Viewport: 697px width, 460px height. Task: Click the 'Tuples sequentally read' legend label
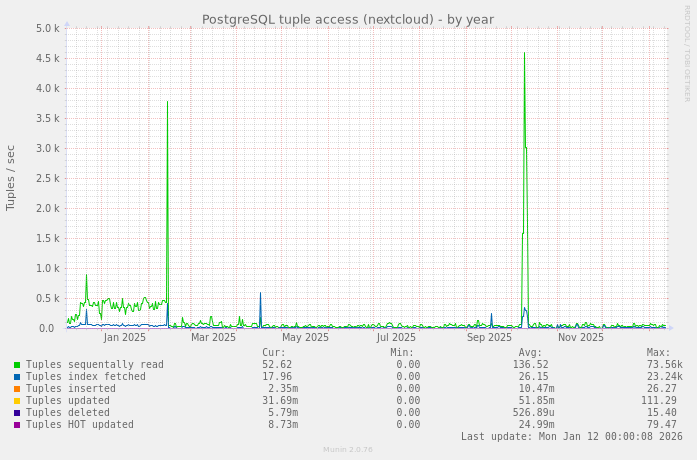95,364
